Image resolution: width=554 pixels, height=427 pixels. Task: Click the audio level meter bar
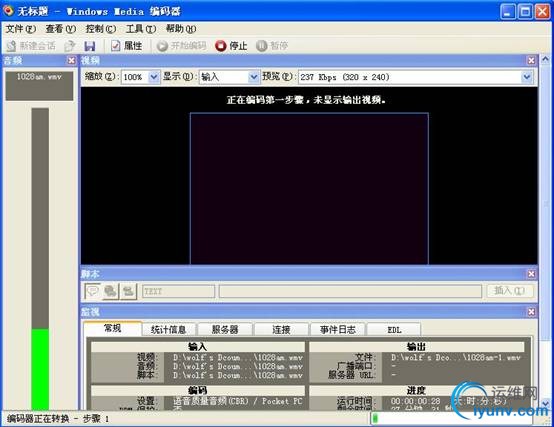click(x=40, y=259)
